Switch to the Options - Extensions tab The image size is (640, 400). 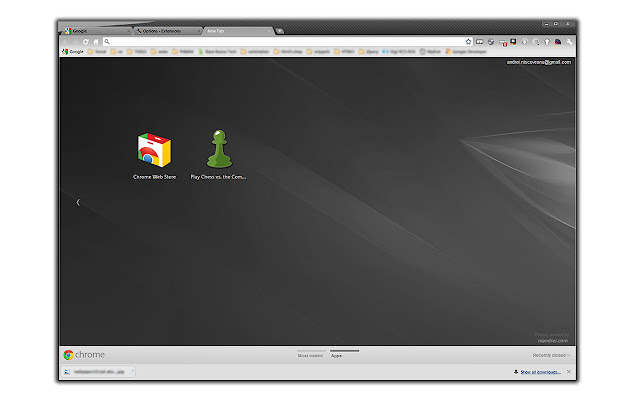(167, 31)
